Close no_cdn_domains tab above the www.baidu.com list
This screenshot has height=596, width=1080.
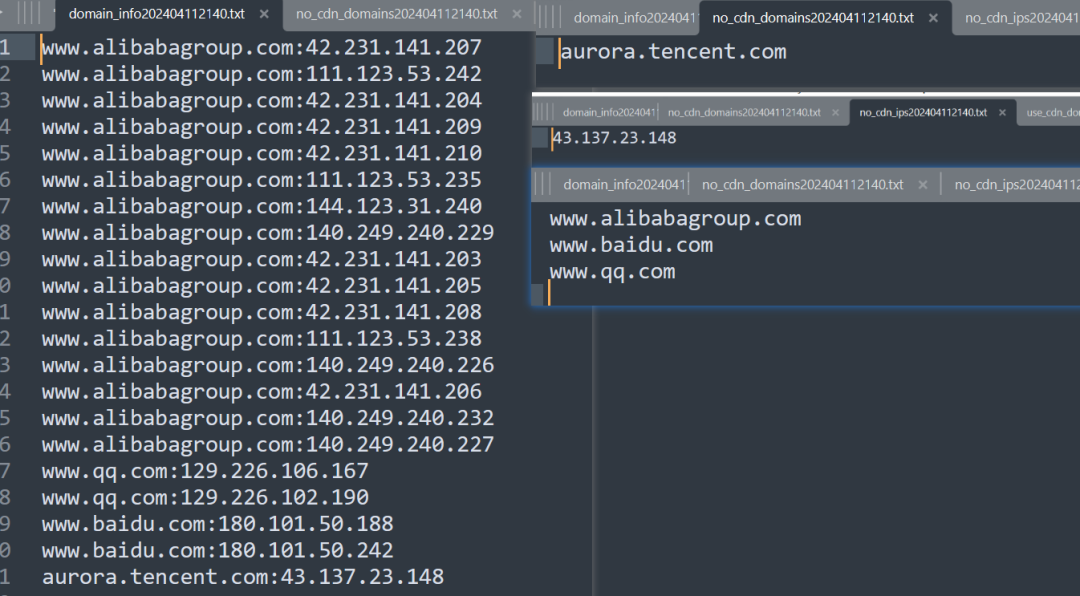(x=923, y=185)
